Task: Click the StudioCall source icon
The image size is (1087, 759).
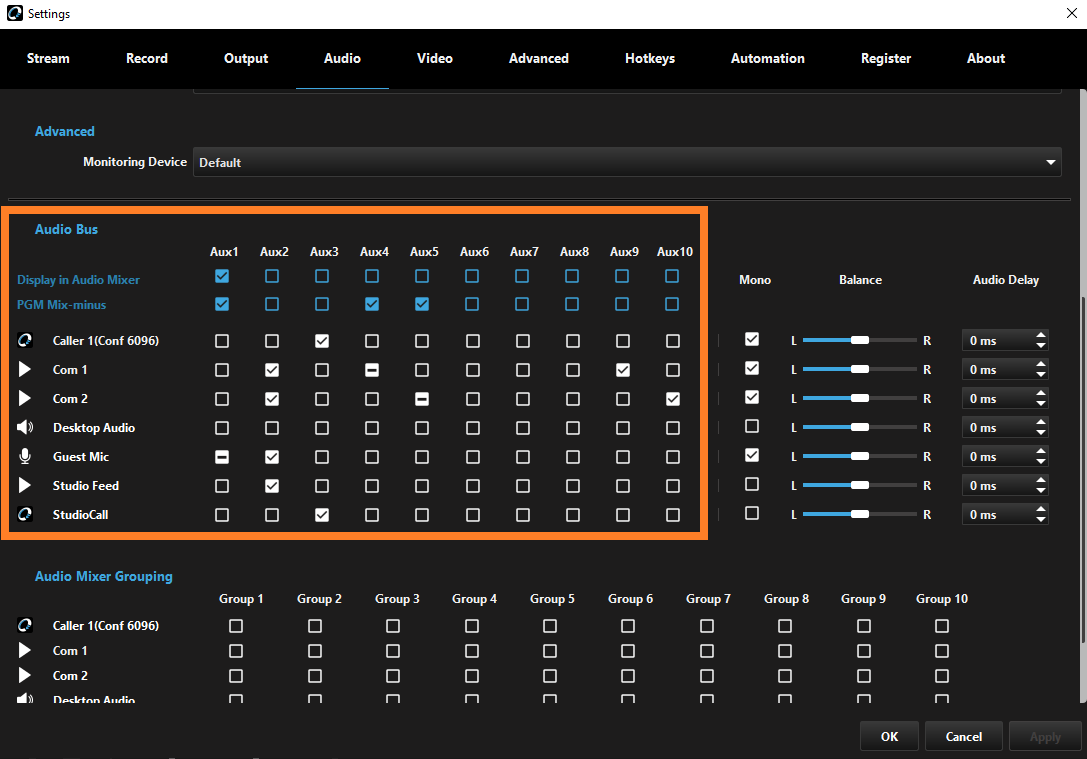Action: 25,514
